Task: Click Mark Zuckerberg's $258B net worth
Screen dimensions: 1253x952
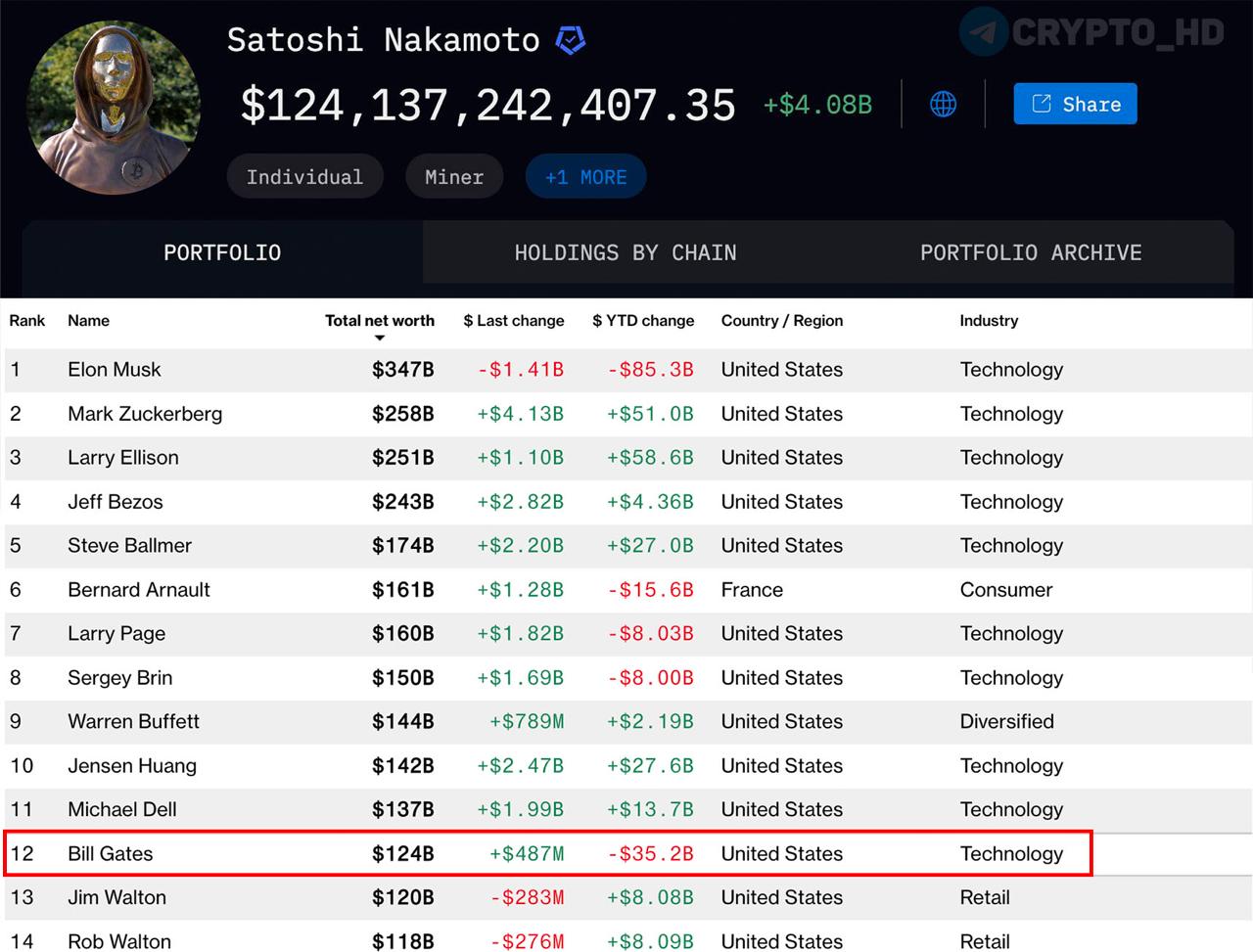Action: (x=403, y=414)
